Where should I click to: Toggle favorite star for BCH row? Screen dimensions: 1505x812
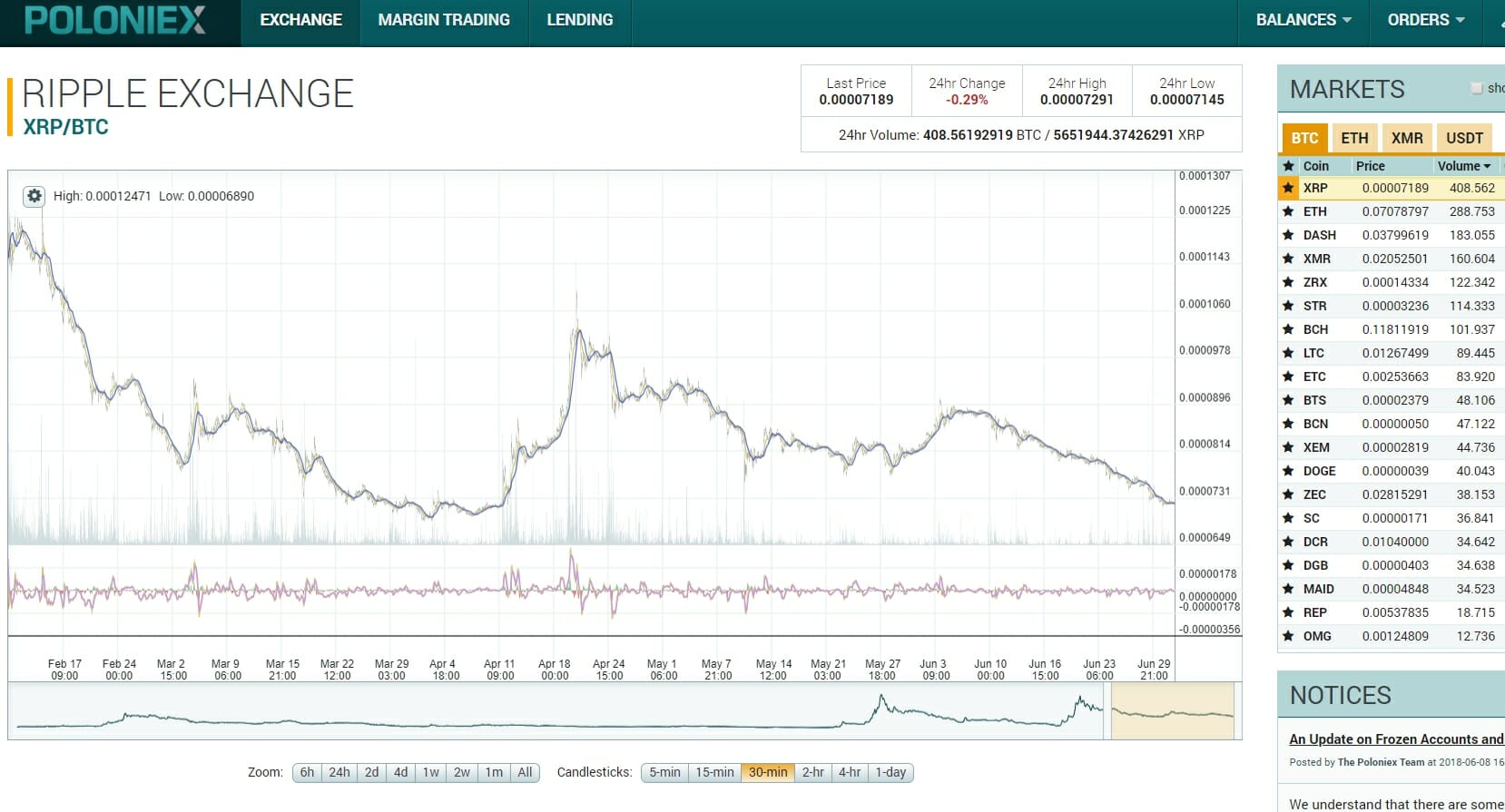[x=1288, y=329]
